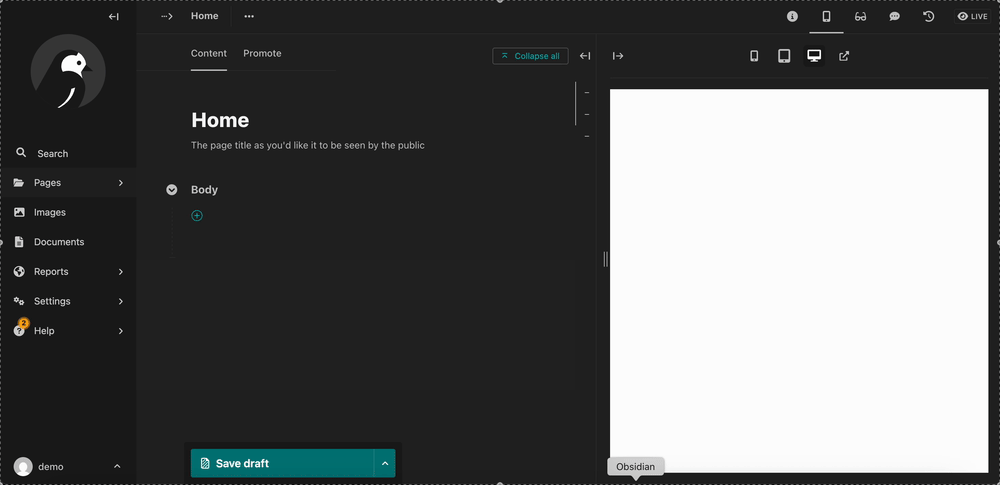The width and height of the screenshot is (1000, 485).
Task: Expand the Reports submenu chevron
Action: 121,272
